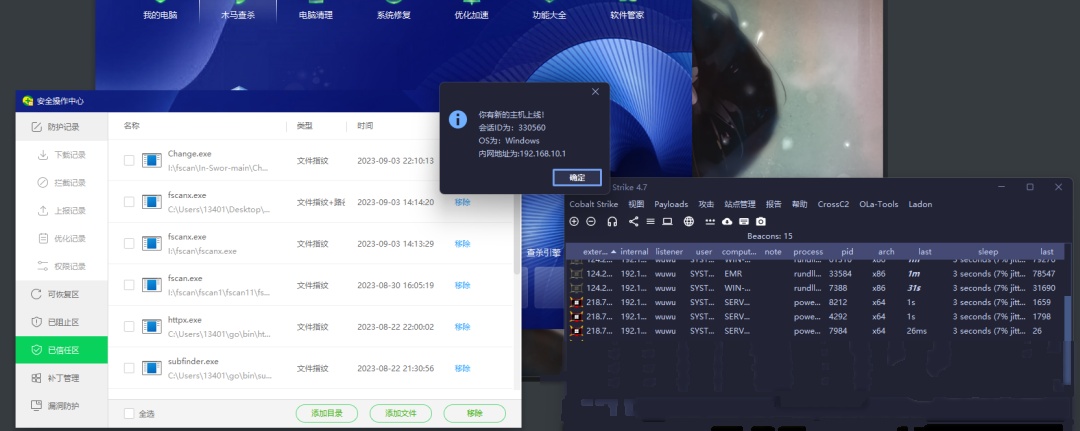
Task: Check the I:\fscan\fscanx.exe row checkbox
Action: (129, 244)
